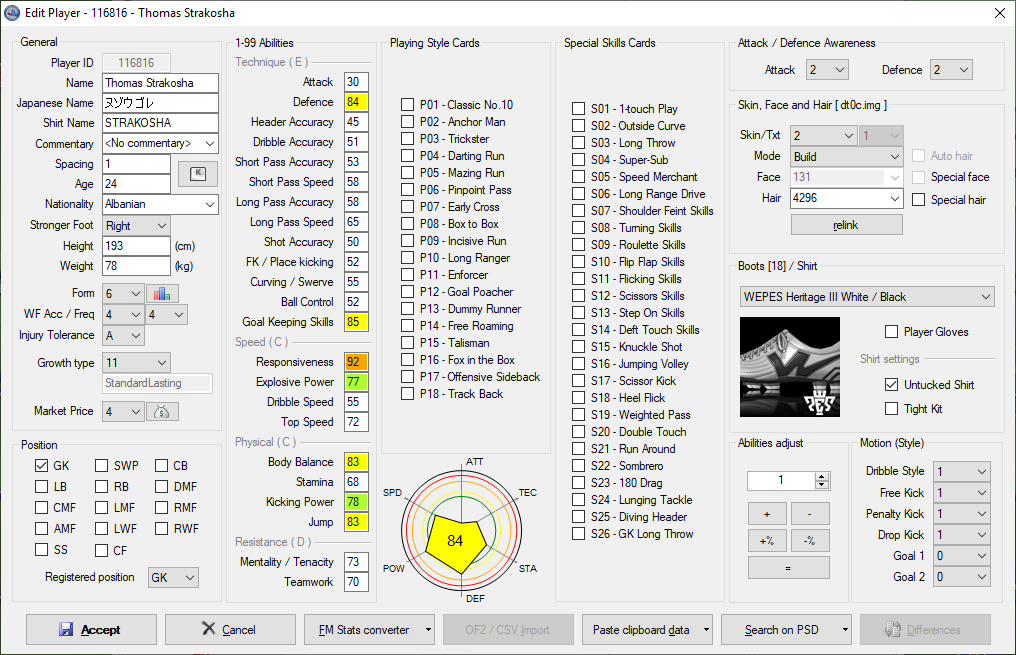The height and width of the screenshot is (655, 1016).
Task: Click the Differences icon button
Action: (x=893, y=629)
